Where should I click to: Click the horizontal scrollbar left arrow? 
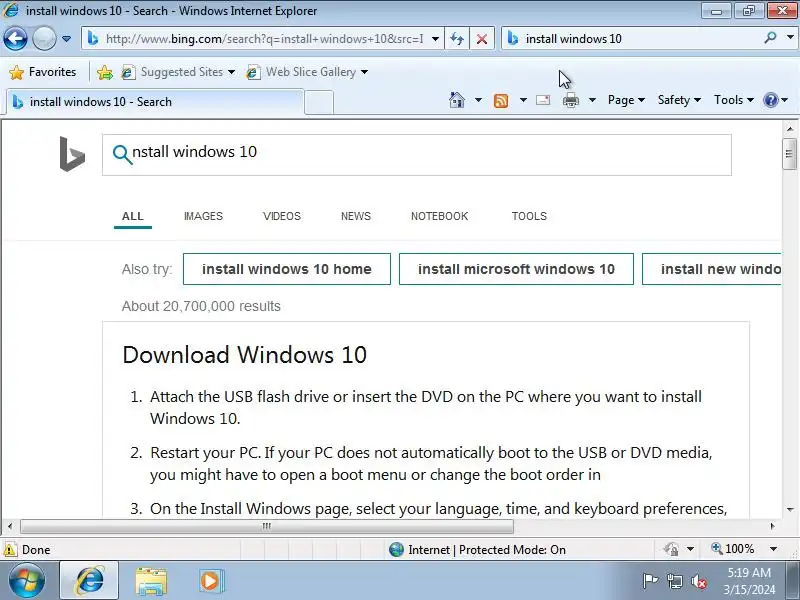(x=10, y=526)
